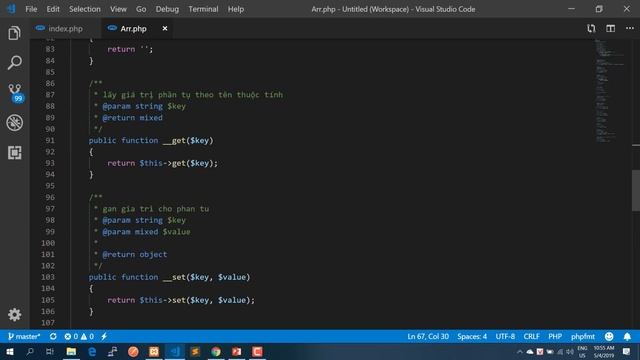Image resolution: width=640 pixels, height=360 pixels.
Task: Open the Terminal menu
Action: (x=203, y=9)
